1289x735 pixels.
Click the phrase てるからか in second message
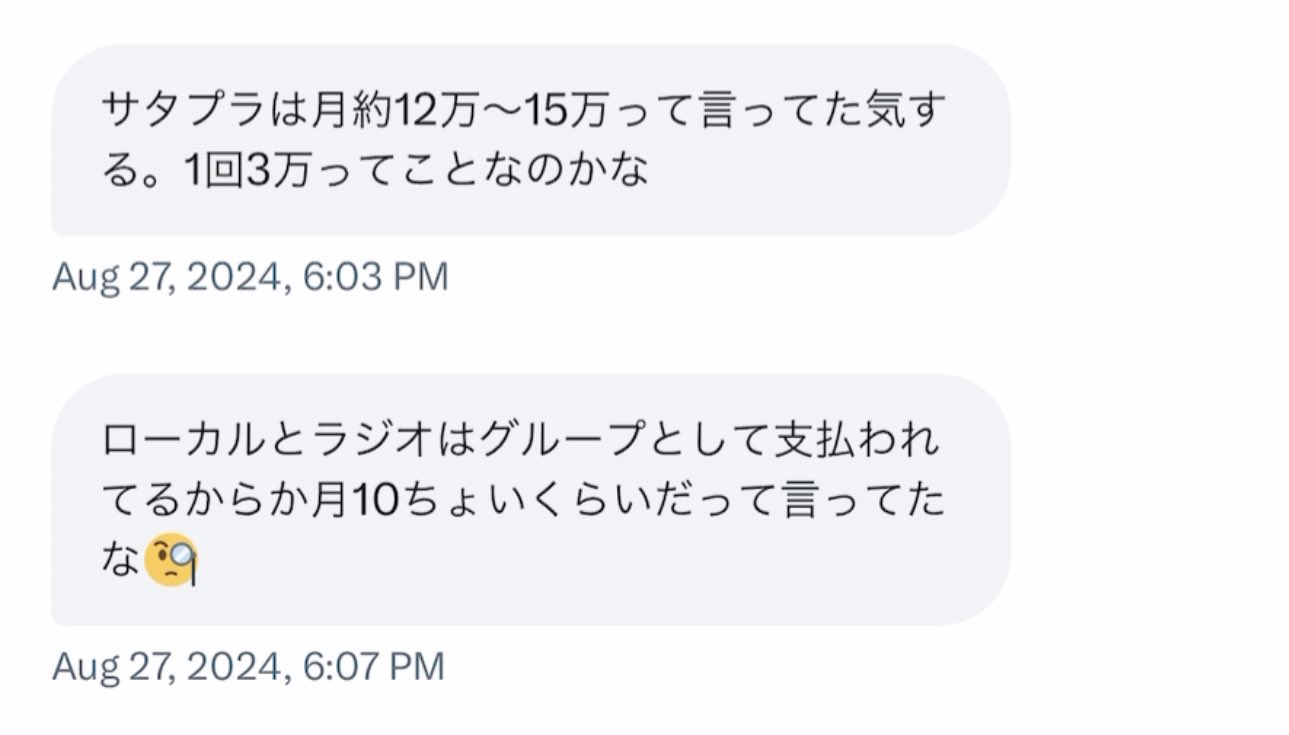198,501
